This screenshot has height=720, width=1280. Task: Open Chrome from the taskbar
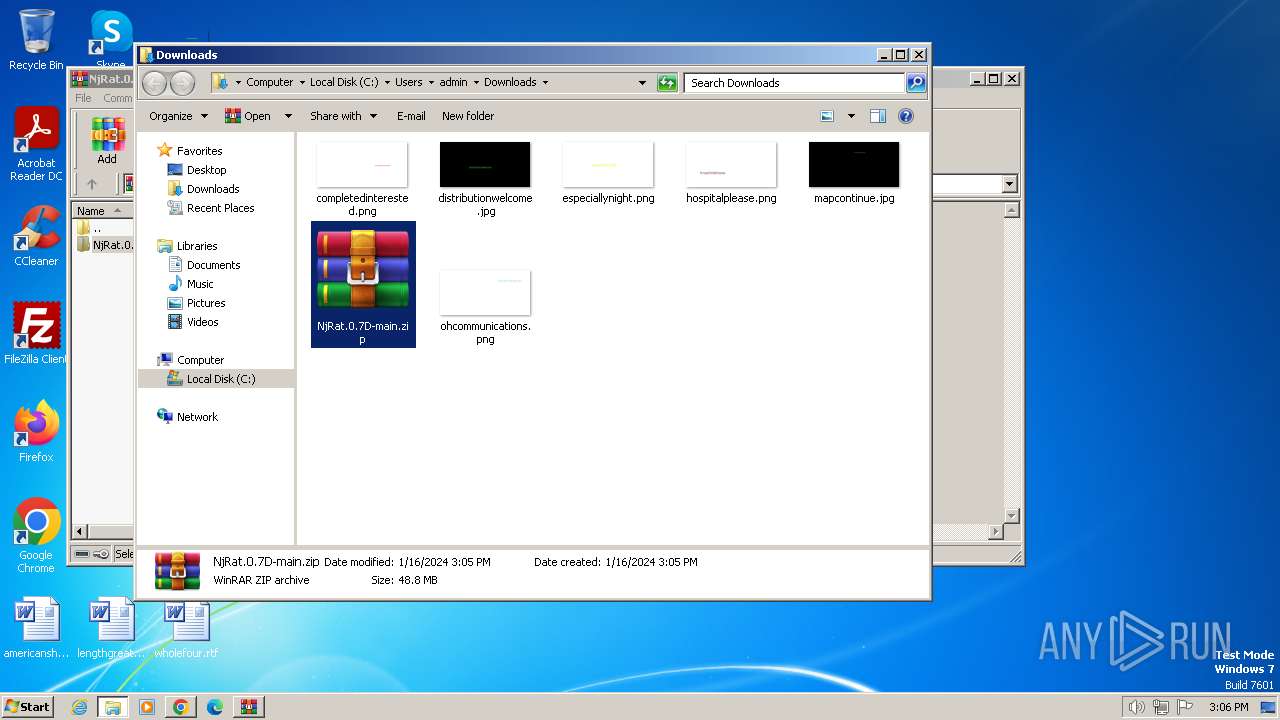pos(181,707)
